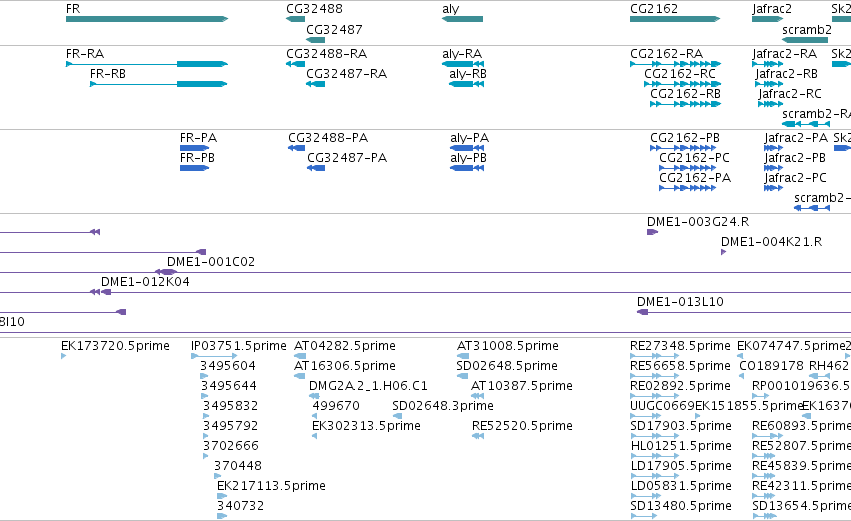The height and width of the screenshot is (521, 851).
Task: Click the scramb2 gene label
Action: pos(806,30)
